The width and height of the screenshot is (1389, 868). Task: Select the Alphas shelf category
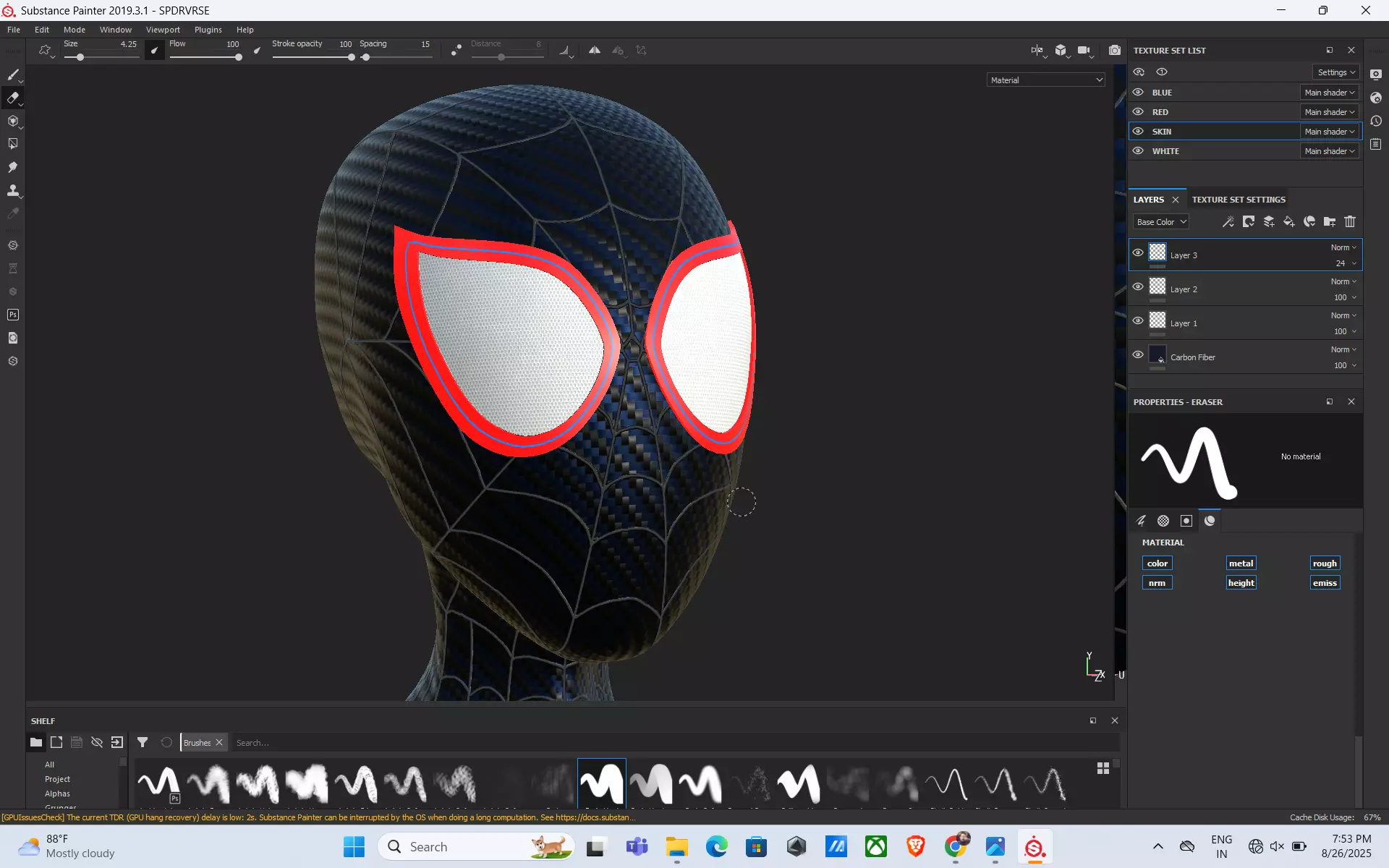pyautogui.click(x=57, y=793)
